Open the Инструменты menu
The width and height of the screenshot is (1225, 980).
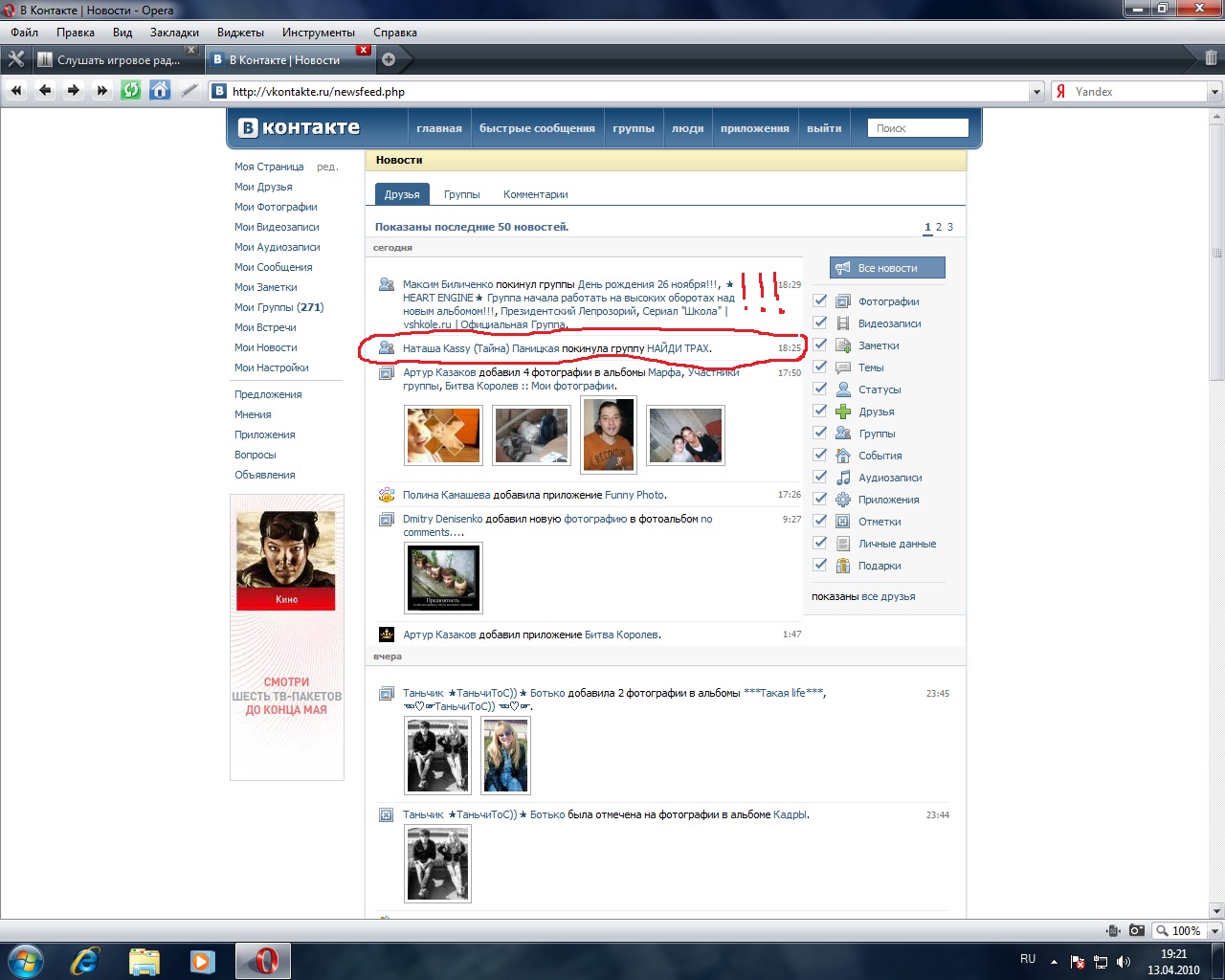(x=319, y=33)
